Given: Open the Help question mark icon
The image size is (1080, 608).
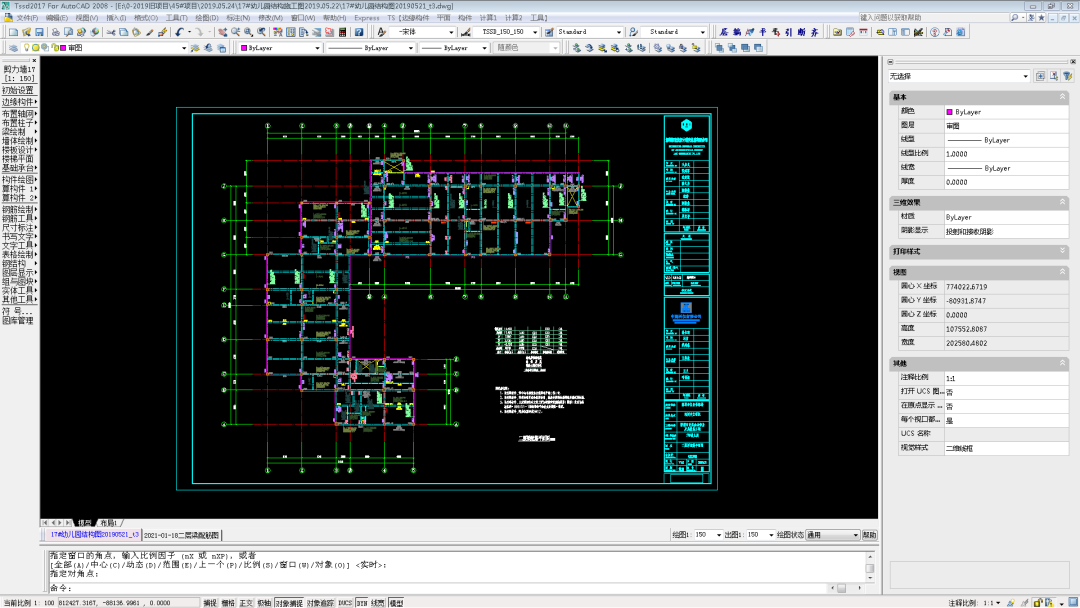Looking at the screenshot, I should (x=358, y=32).
